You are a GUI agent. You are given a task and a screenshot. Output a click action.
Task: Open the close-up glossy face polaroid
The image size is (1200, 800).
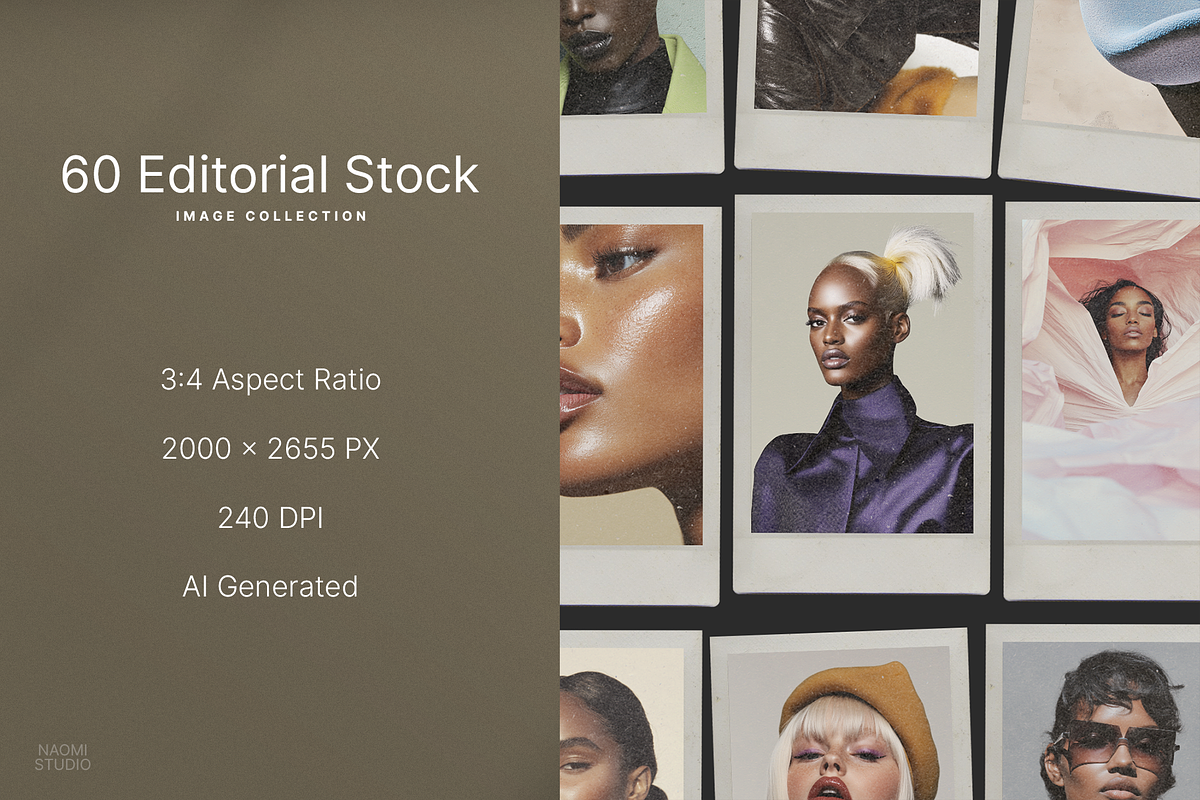pyautogui.click(x=640, y=405)
